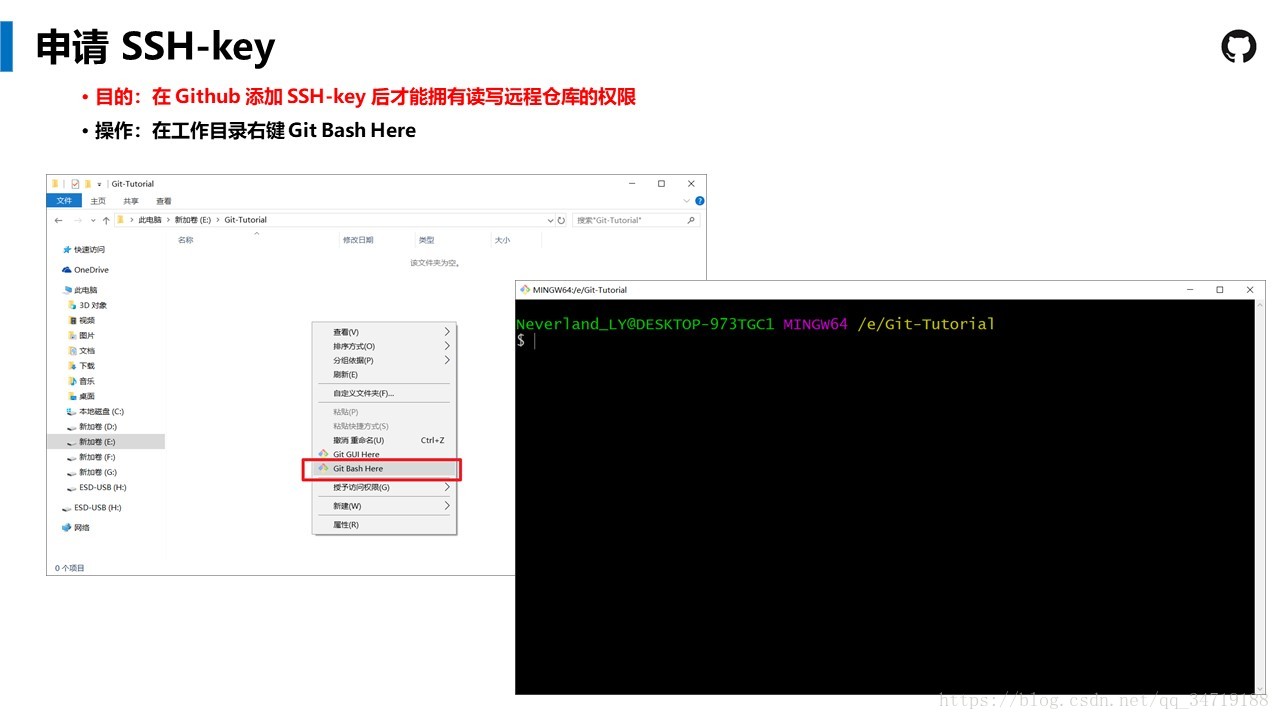This screenshot has width=1280, height=720.
Task: Choose Git GUI Here from context menu
Action: pos(385,454)
